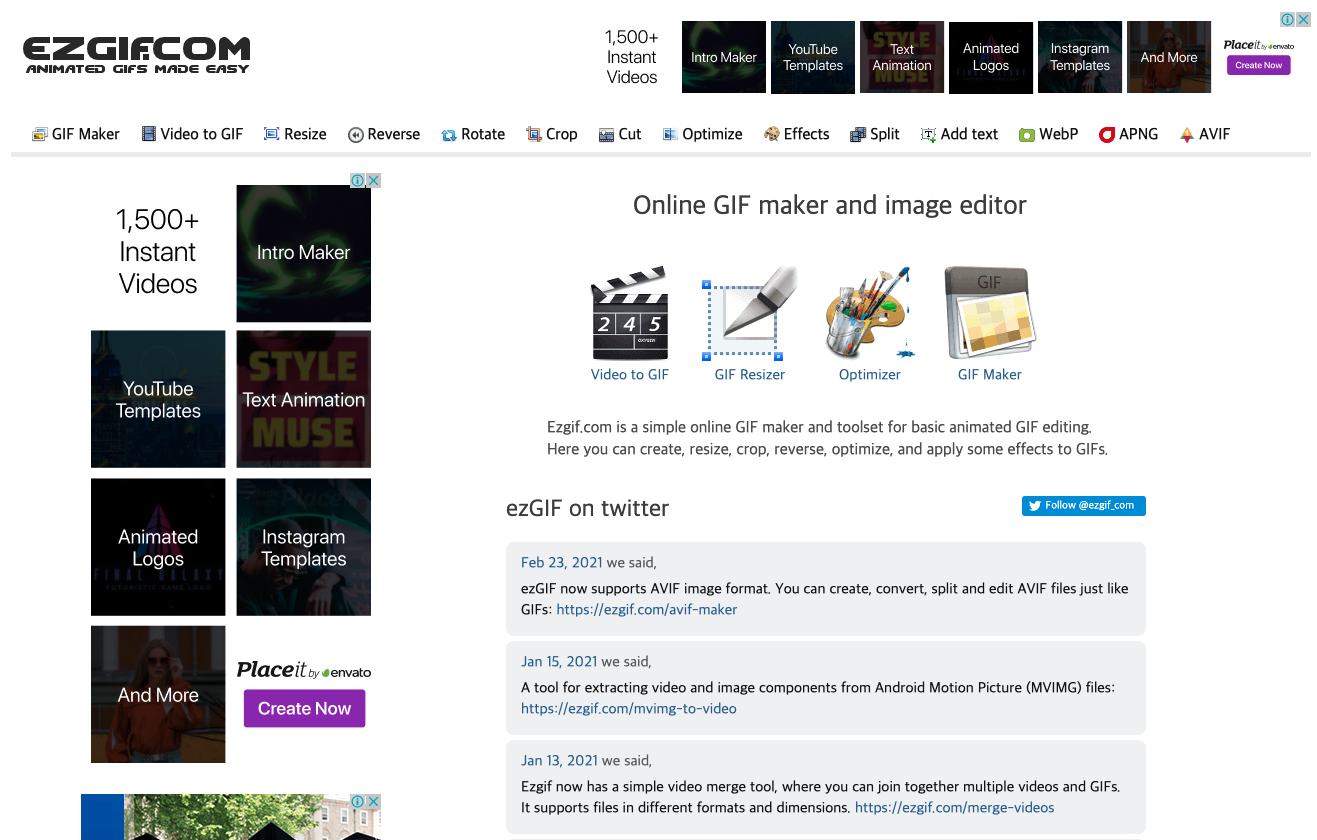
Task: Open the Crop tool menu item
Action: click(x=552, y=134)
